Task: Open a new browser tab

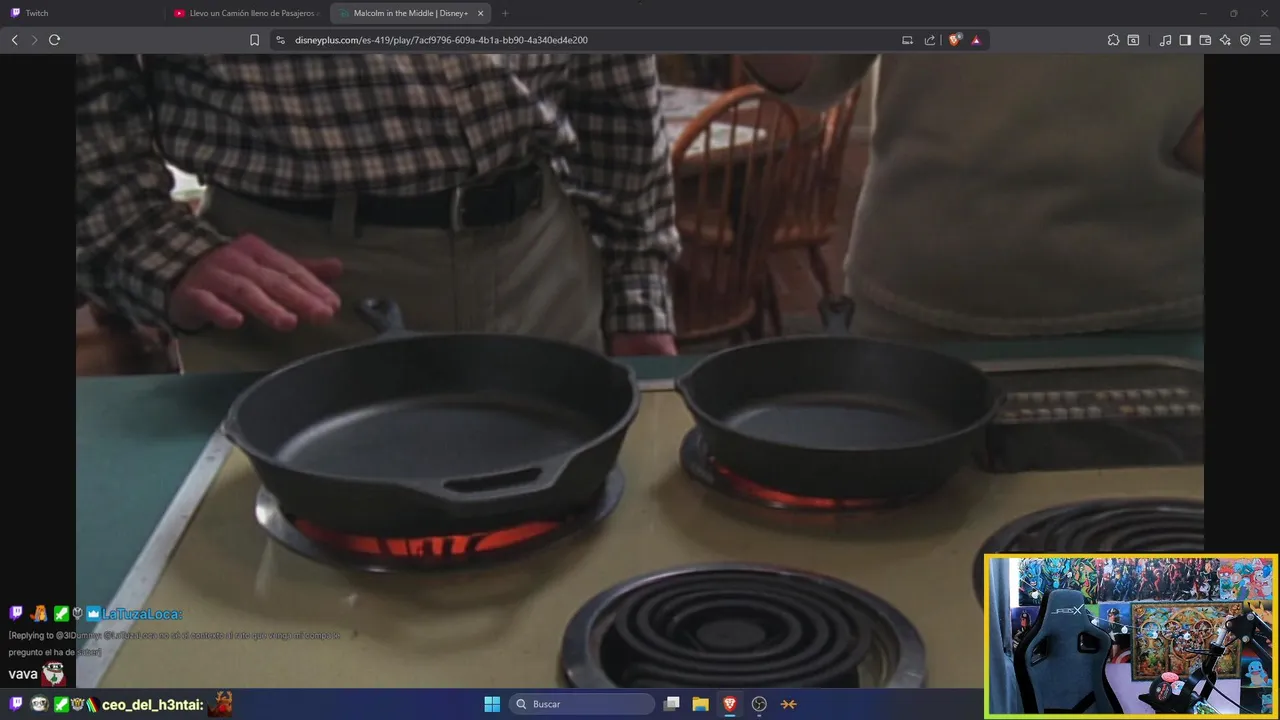Action: coord(505,13)
